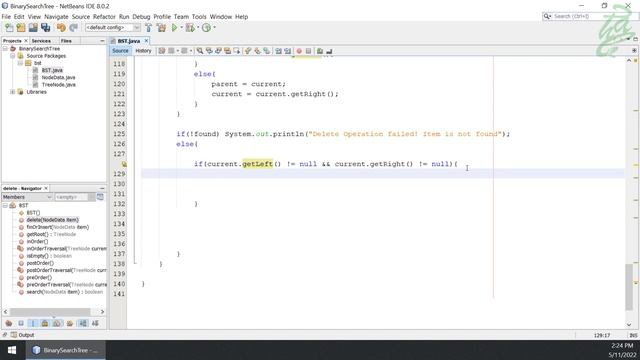This screenshot has height=360, width=640.
Task: Click Find Selection magnifier in editor toolbar
Action: tap(200, 51)
